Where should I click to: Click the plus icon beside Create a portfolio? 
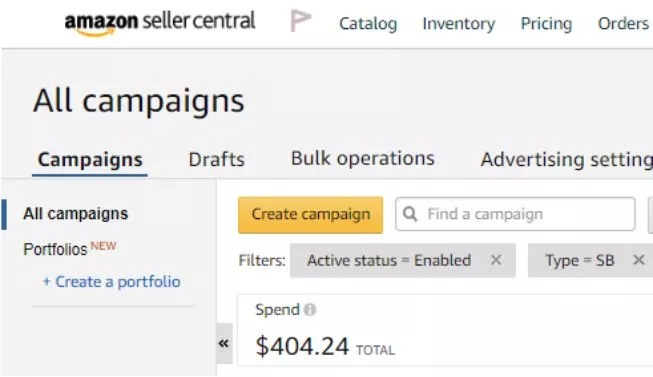47,282
